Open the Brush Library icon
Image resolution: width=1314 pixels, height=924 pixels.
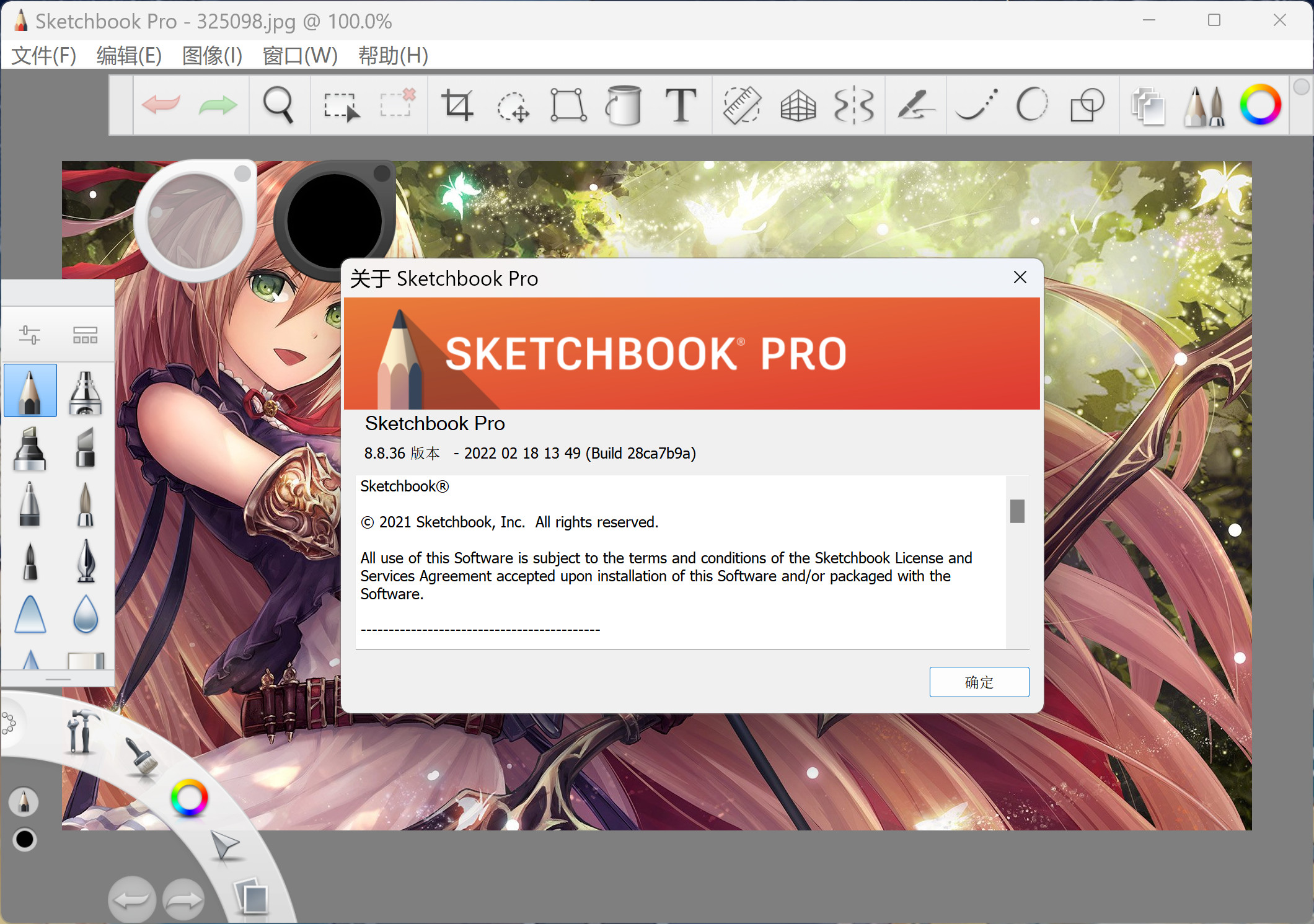click(86, 335)
